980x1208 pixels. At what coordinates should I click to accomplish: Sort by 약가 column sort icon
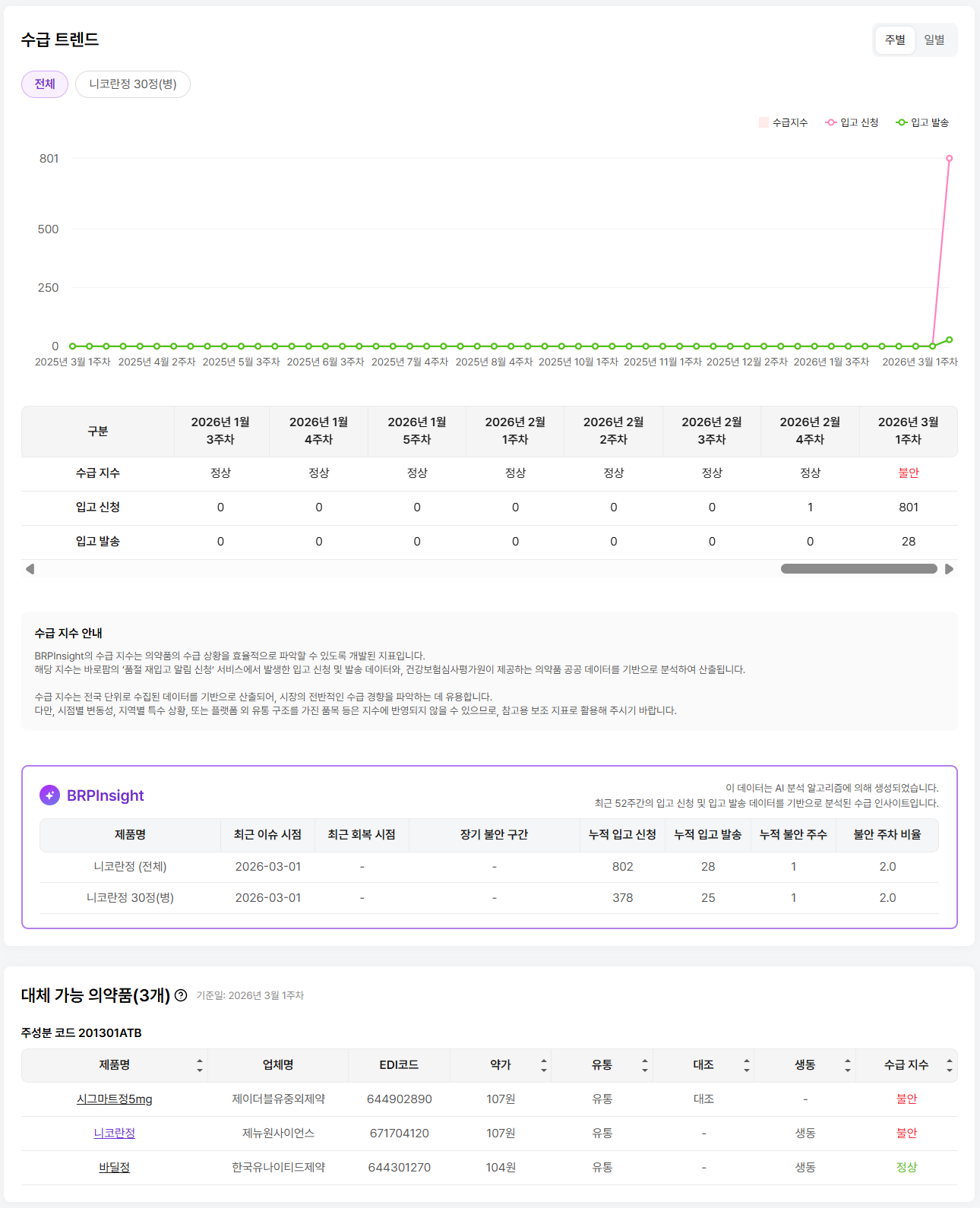tap(544, 1065)
